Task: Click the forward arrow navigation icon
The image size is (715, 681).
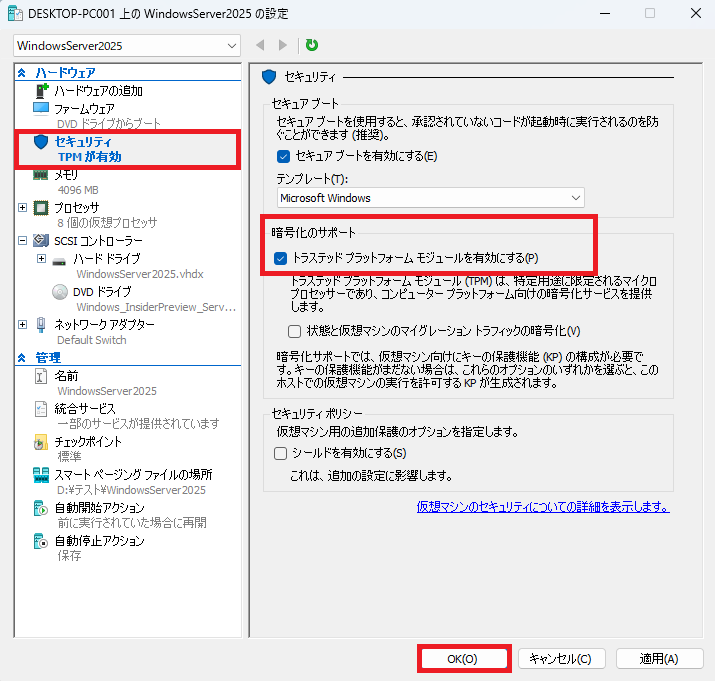Action: (x=283, y=45)
